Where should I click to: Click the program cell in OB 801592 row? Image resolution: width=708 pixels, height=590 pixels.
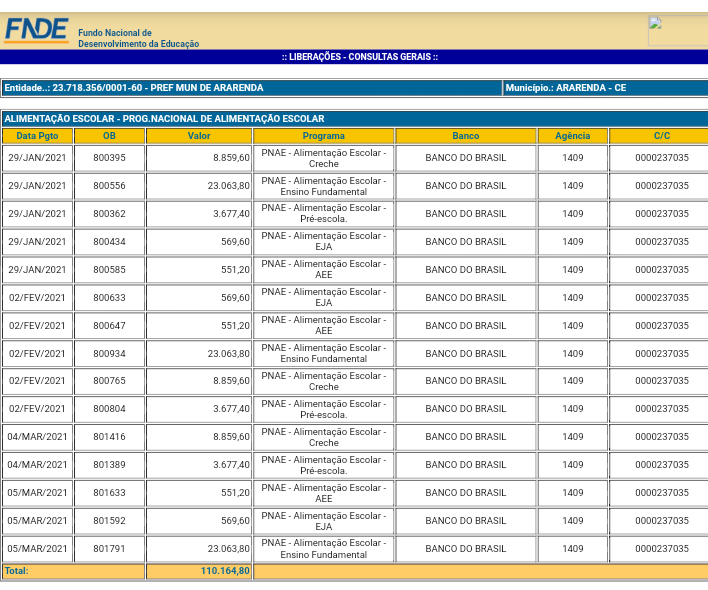(323, 521)
